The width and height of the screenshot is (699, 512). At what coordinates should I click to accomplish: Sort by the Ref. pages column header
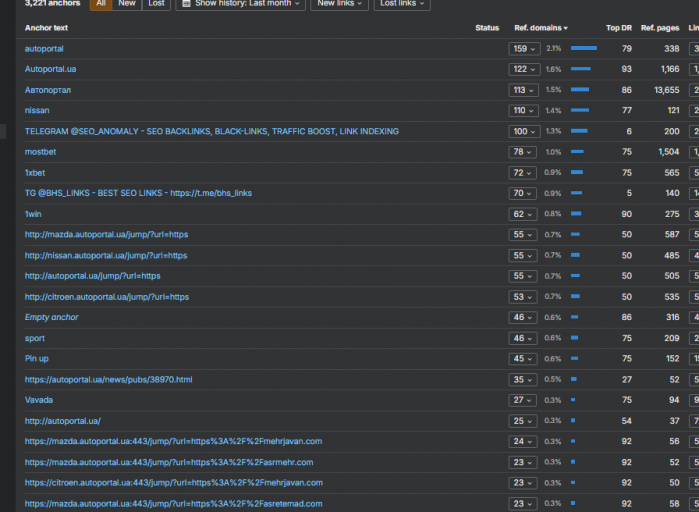(x=660, y=28)
